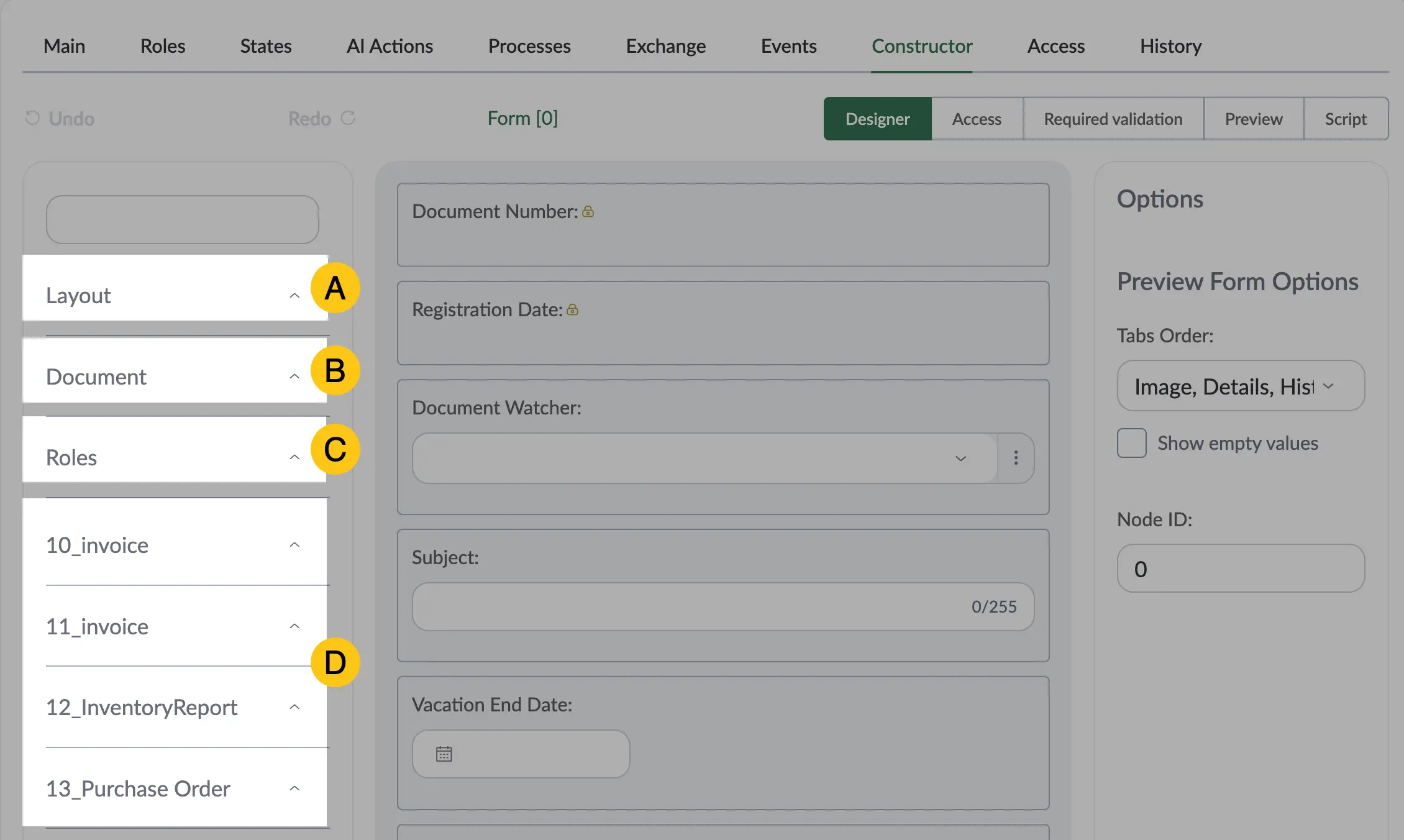Click the Subject text input
1404x840 pixels.
tap(723, 606)
